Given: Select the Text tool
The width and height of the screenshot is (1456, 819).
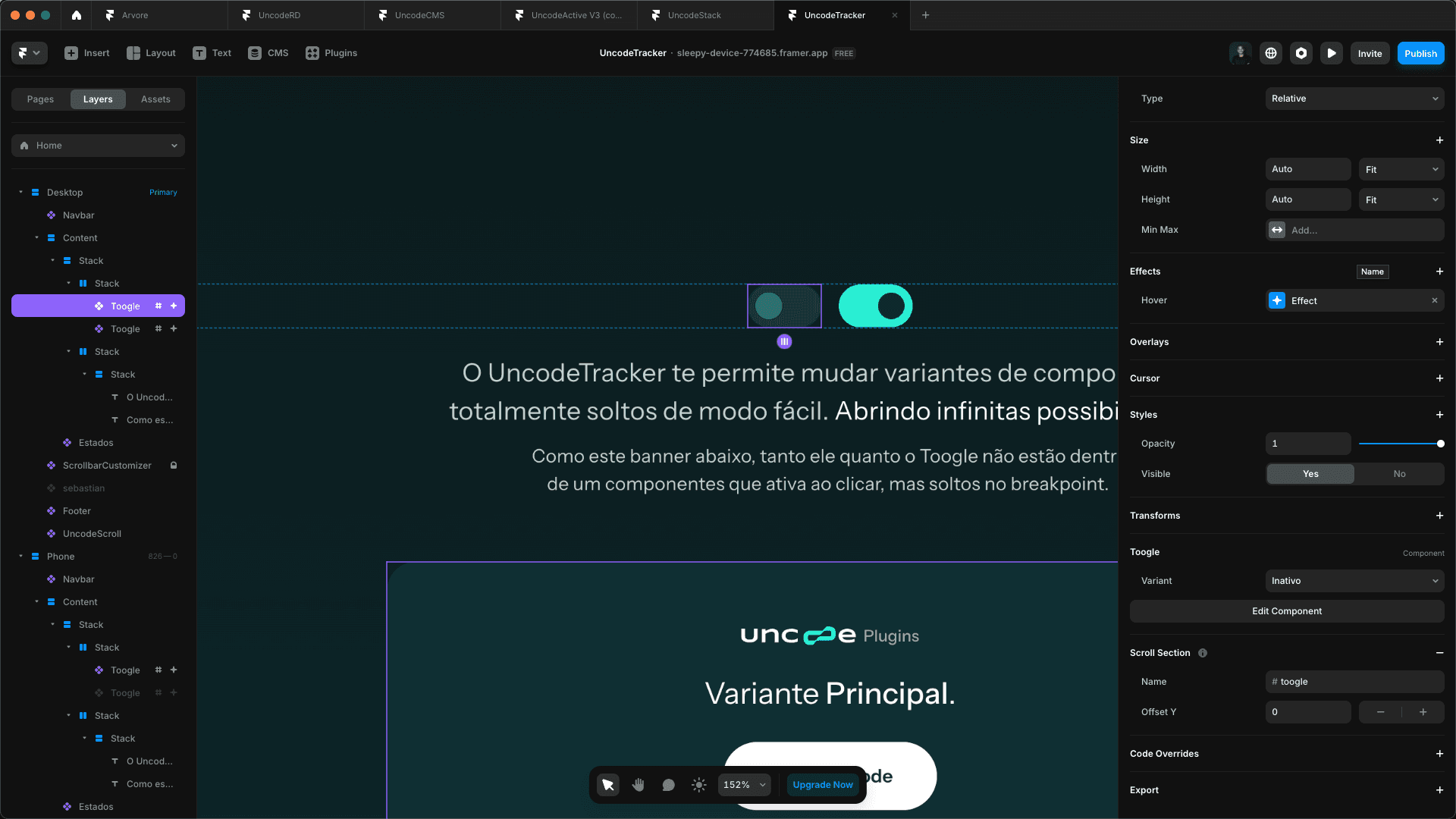Looking at the screenshot, I should point(212,53).
